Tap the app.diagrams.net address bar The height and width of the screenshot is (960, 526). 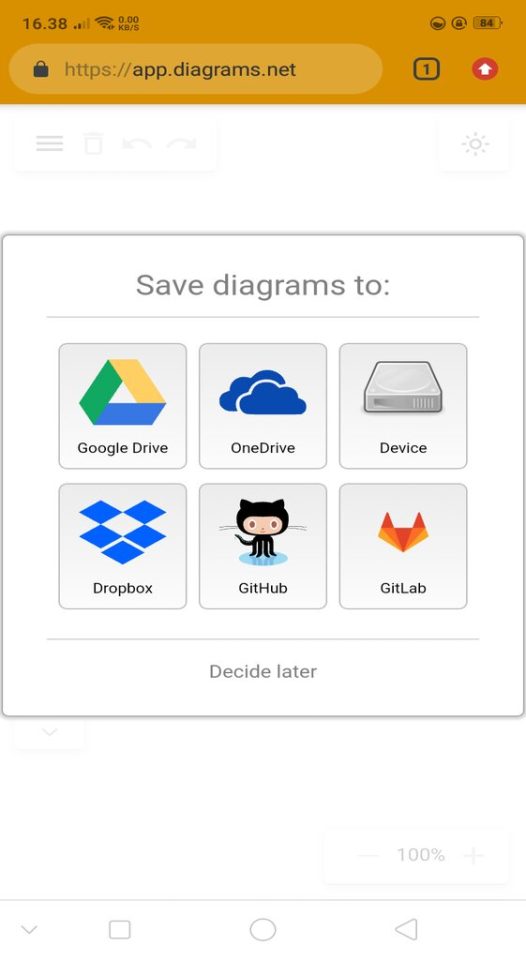tap(196, 69)
